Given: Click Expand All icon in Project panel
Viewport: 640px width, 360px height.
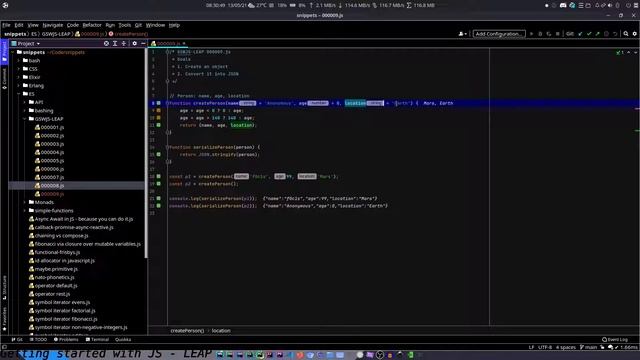Looking at the screenshot, I should pos(115,43).
